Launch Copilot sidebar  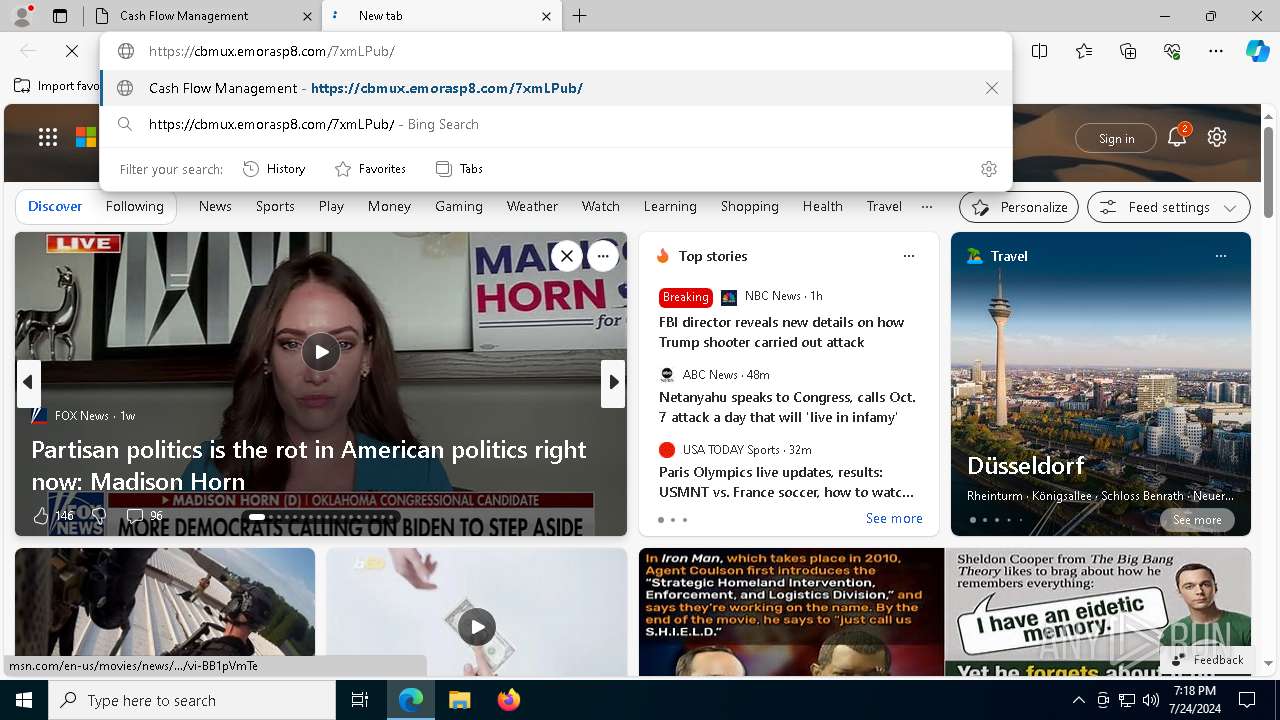pos(1257,51)
